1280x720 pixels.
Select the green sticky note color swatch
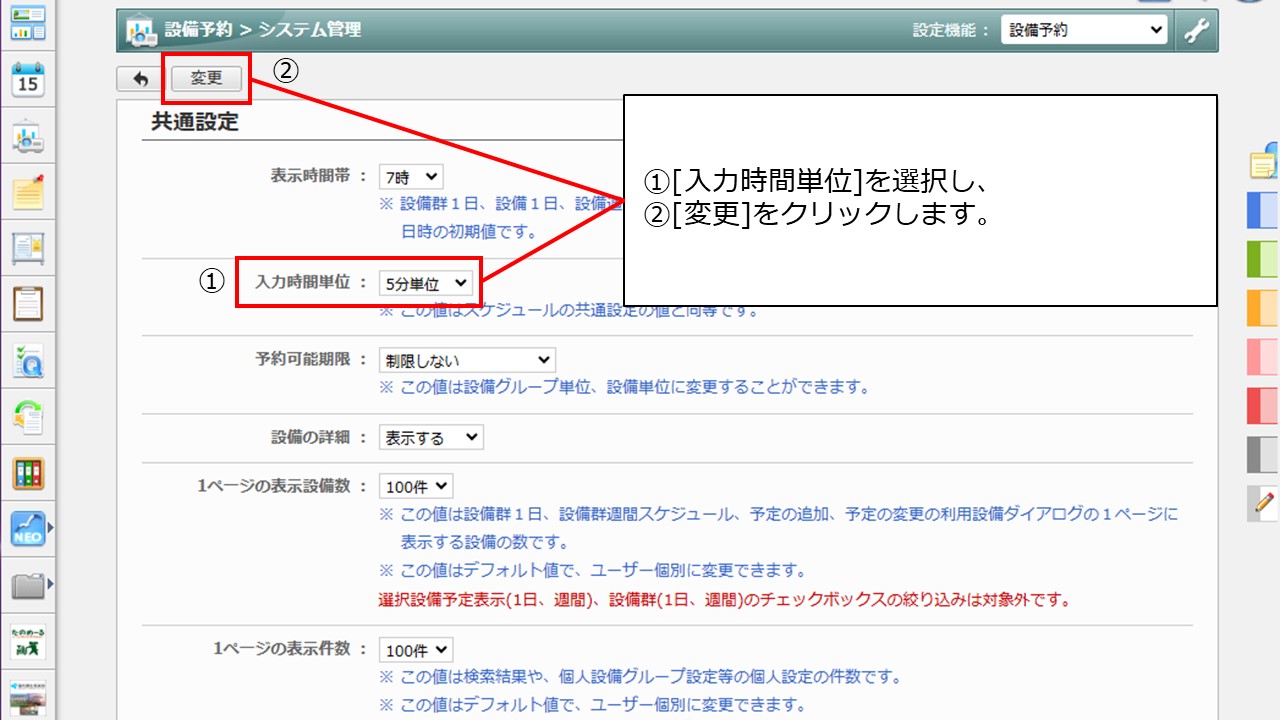pos(1262,259)
